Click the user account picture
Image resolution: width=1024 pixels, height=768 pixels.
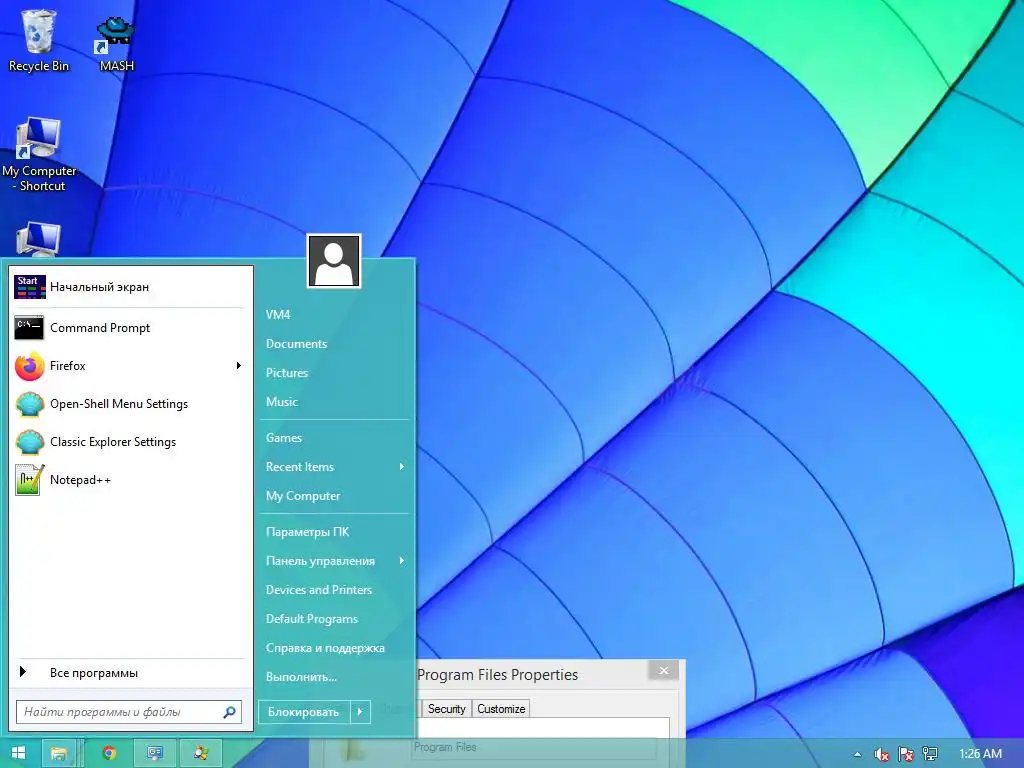pos(334,261)
